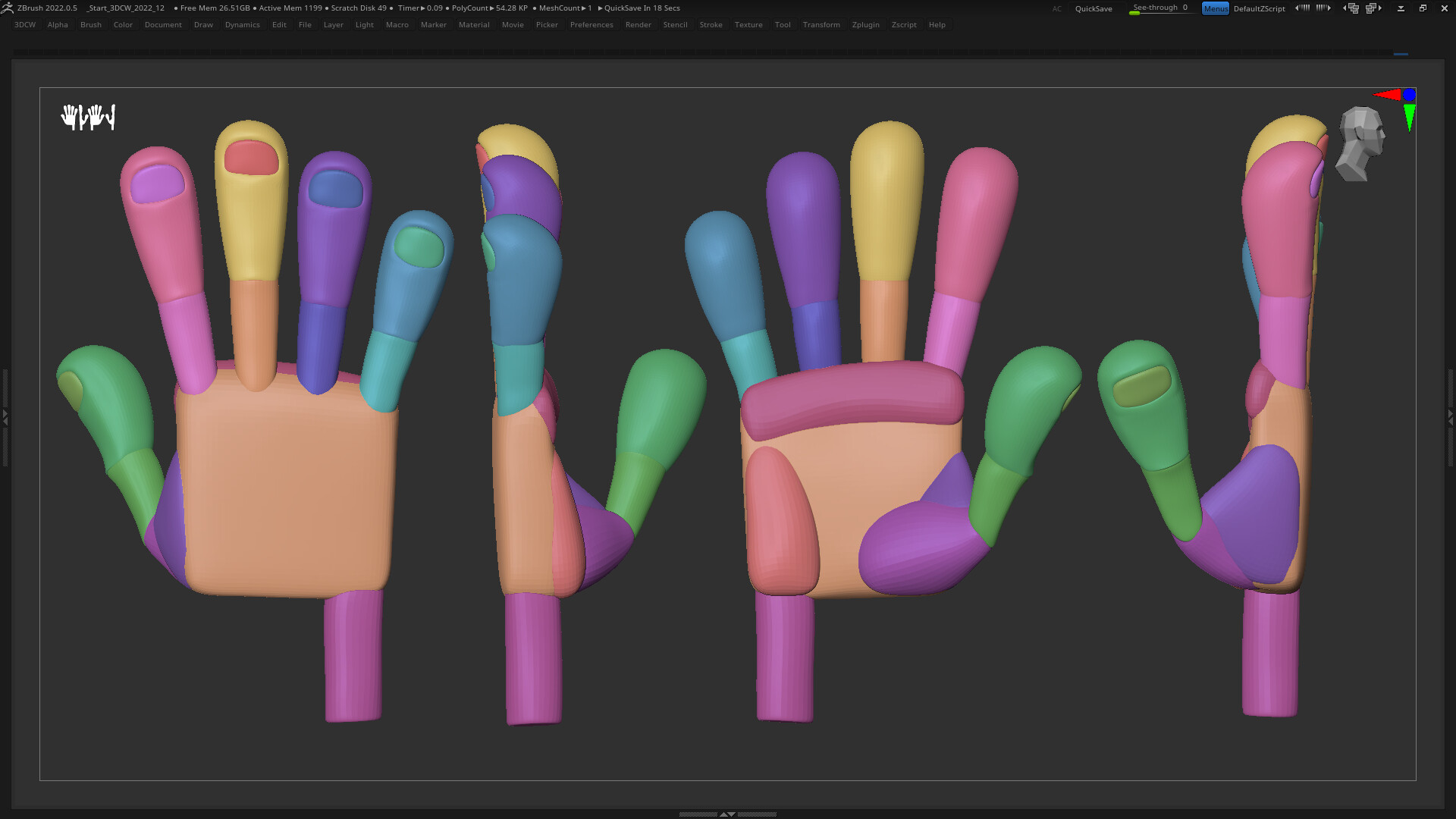The height and width of the screenshot is (819, 1456).
Task: Open the Zplugin menu
Action: (865, 24)
